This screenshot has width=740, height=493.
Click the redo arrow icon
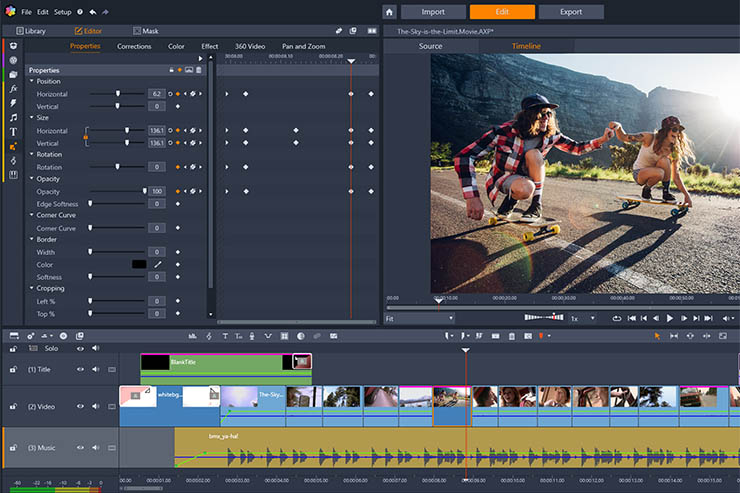[105, 12]
